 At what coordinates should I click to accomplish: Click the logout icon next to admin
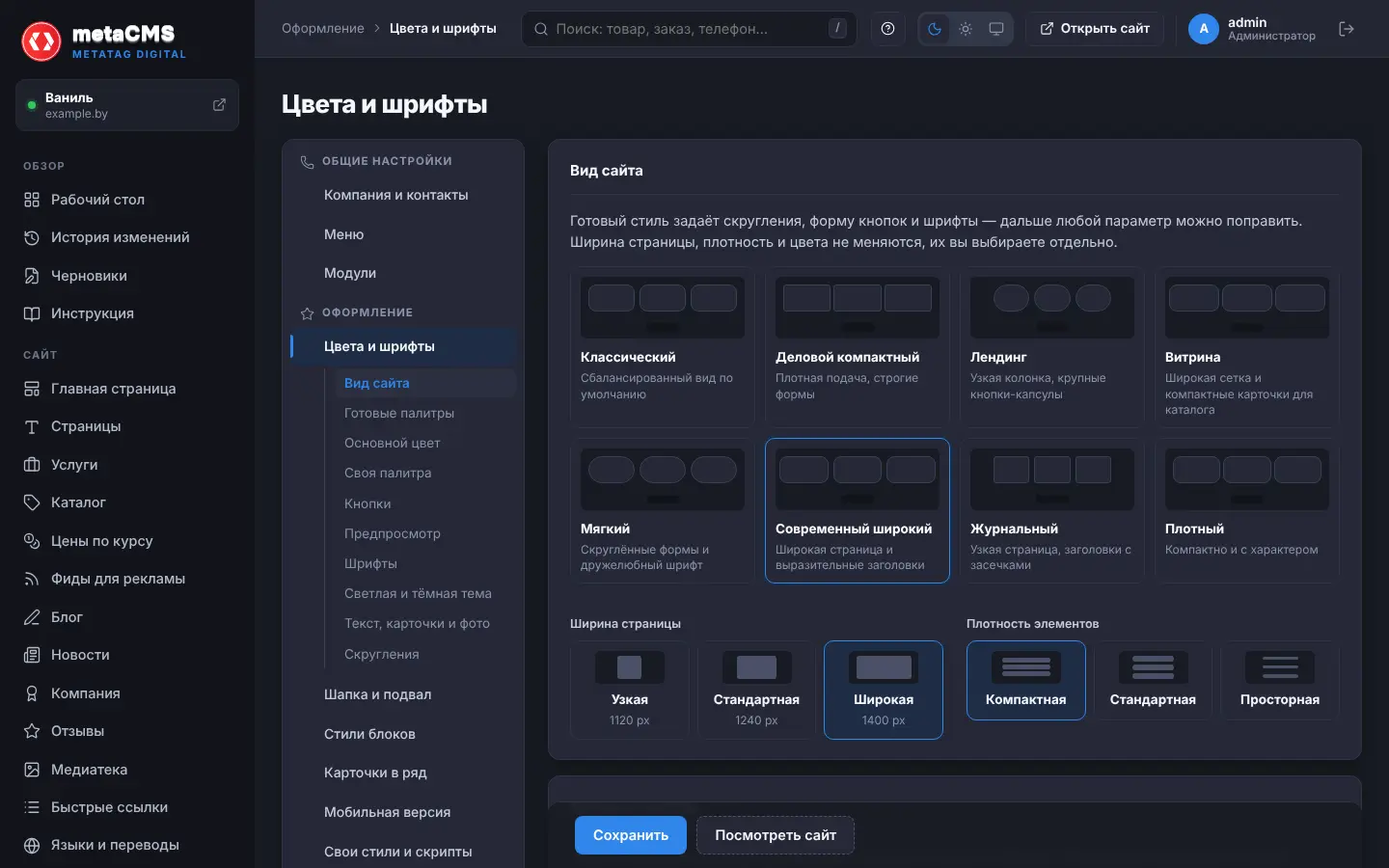pos(1347,29)
